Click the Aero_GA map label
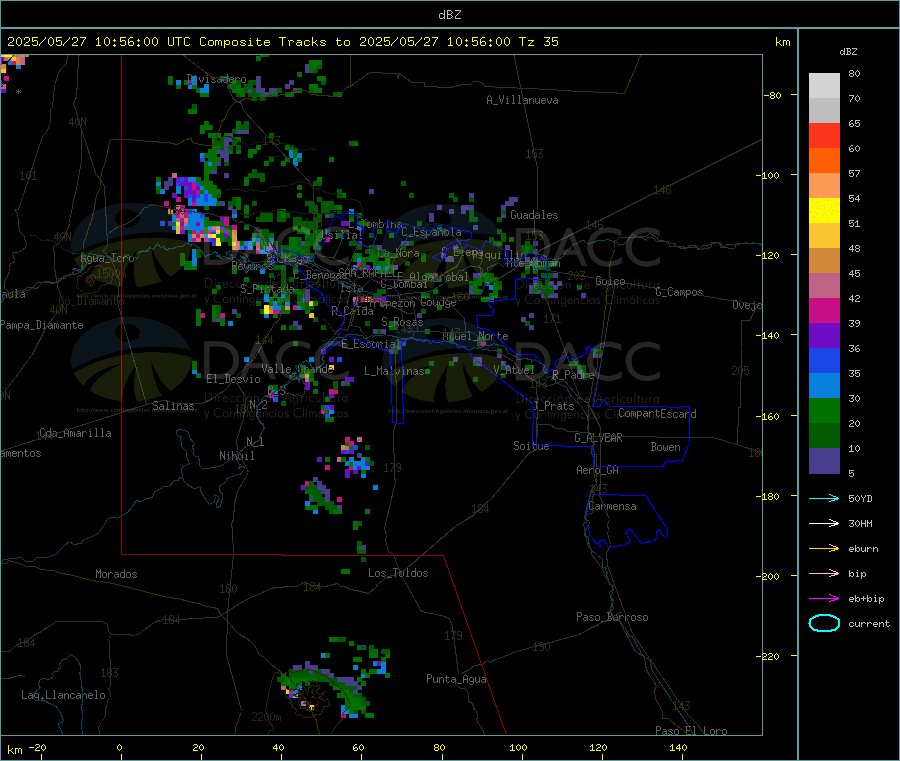The height and width of the screenshot is (761, 900). (x=598, y=471)
